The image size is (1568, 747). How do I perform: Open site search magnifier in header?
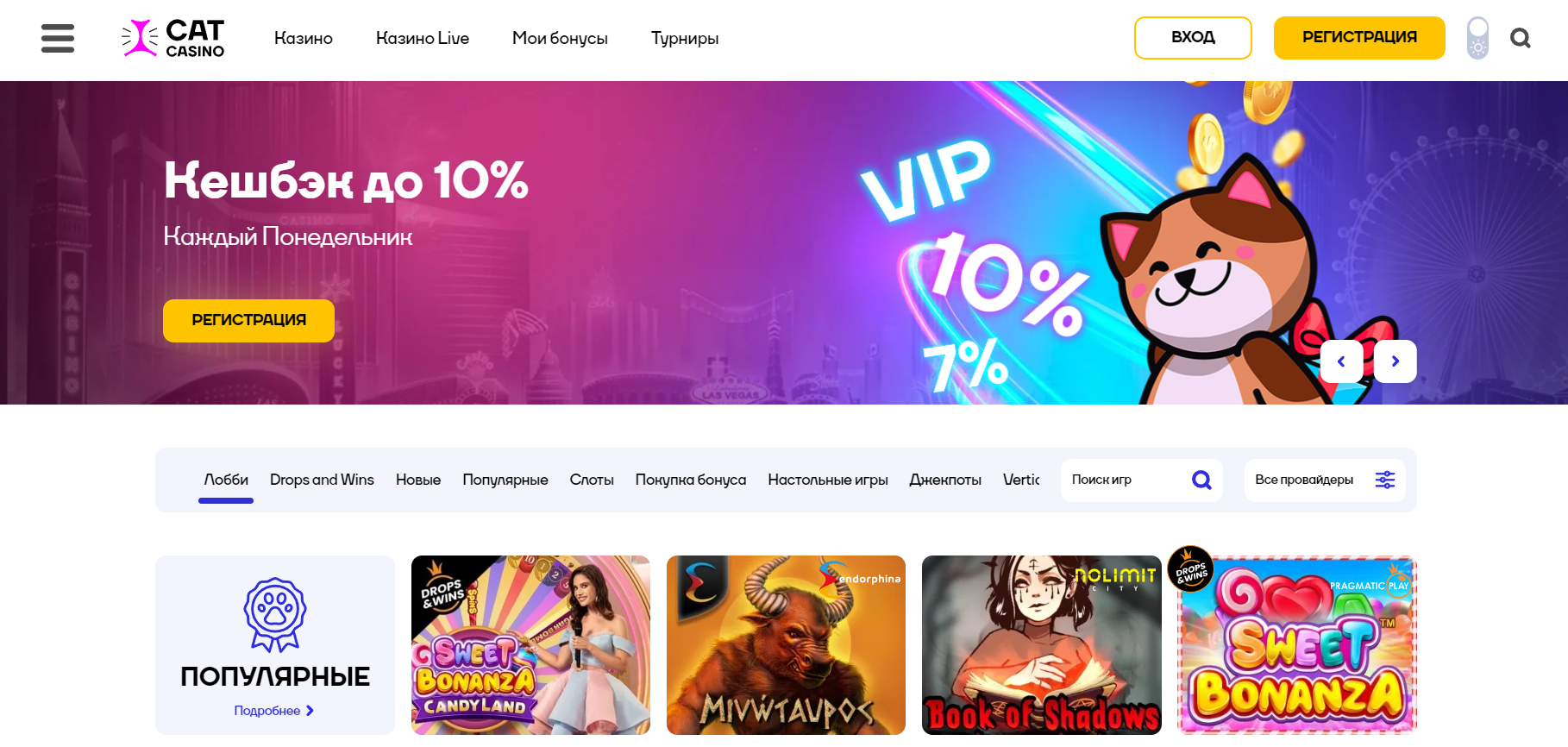pyautogui.click(x=1521, y=38)
